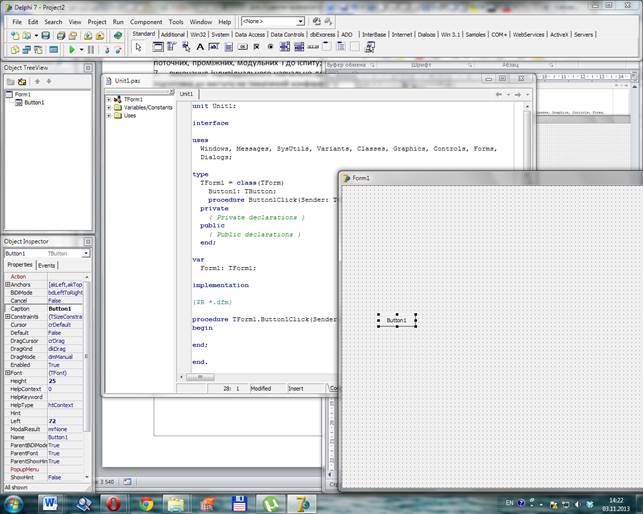643x514 pixels.
Task: Click the New Items toolbar icon
Action: pyautogui.click(x=15, y=35)
